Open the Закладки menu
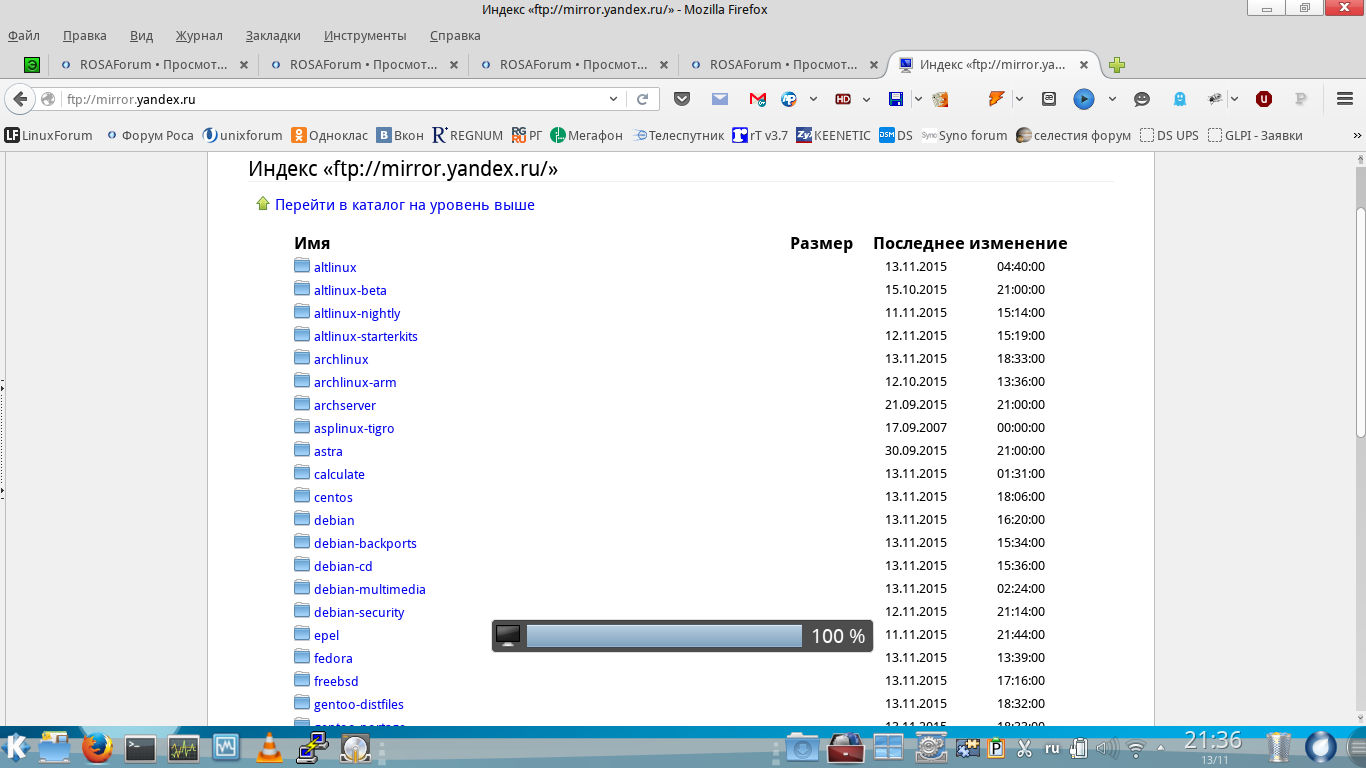 point(273,35)
